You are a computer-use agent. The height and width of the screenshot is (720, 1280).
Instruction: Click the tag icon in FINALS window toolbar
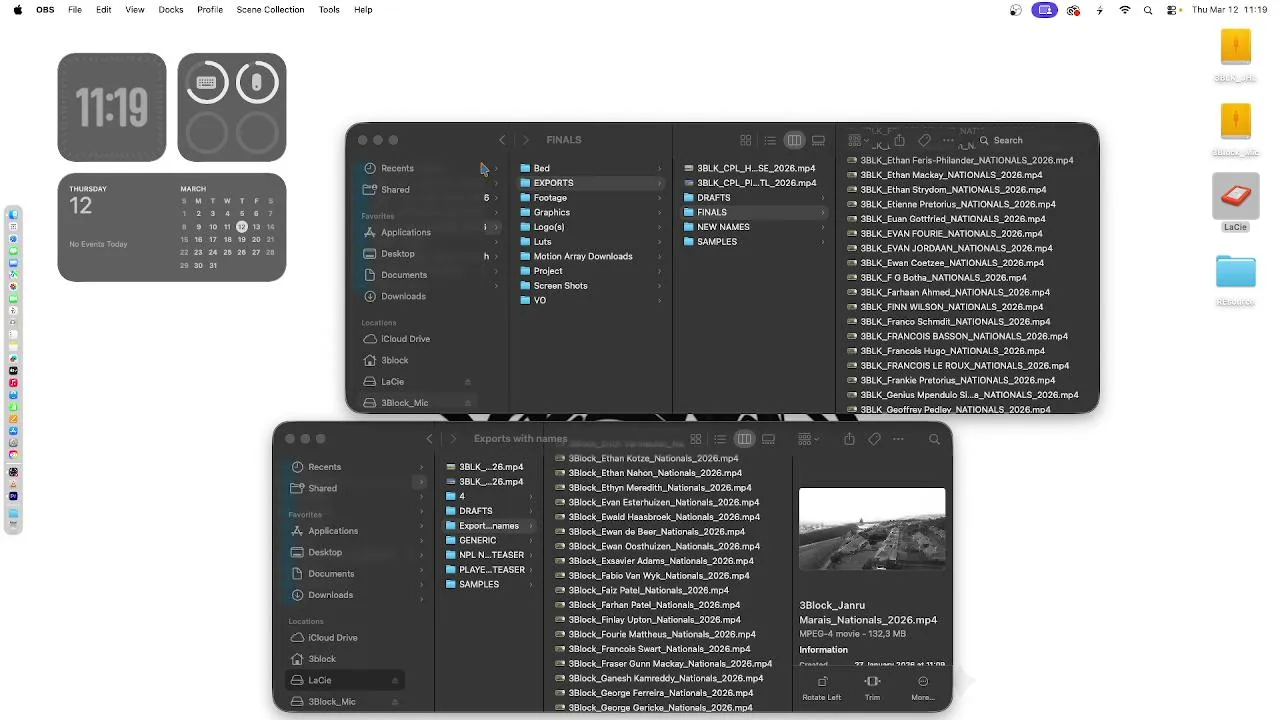tap(924, 140)
